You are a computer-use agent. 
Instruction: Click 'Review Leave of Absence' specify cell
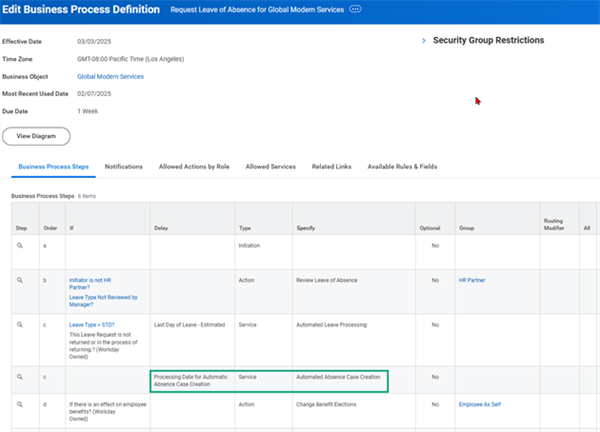327,280
